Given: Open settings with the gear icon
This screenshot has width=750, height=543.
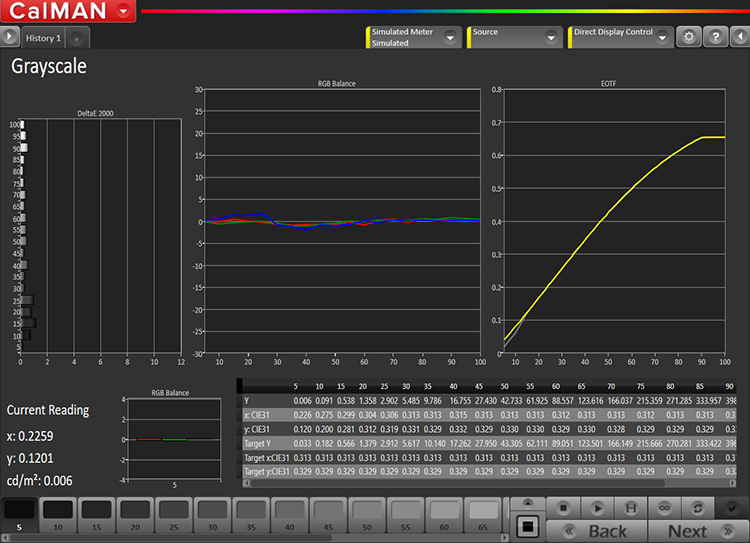Looking at the screenshot, I should [687, 37].
